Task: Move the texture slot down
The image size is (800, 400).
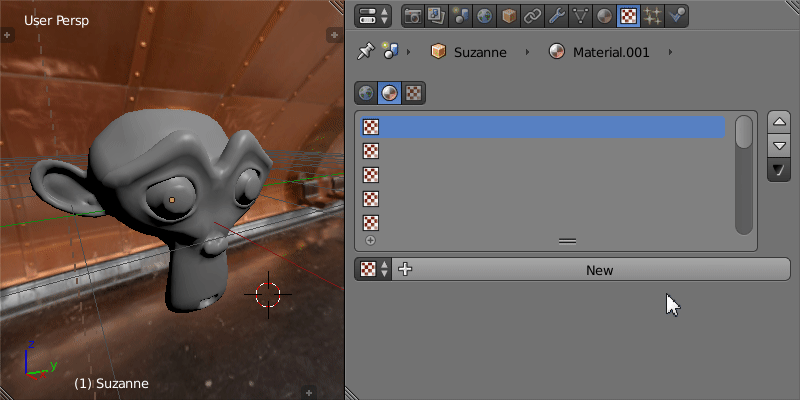Action: pyautogui.click(x=779, y=146)
